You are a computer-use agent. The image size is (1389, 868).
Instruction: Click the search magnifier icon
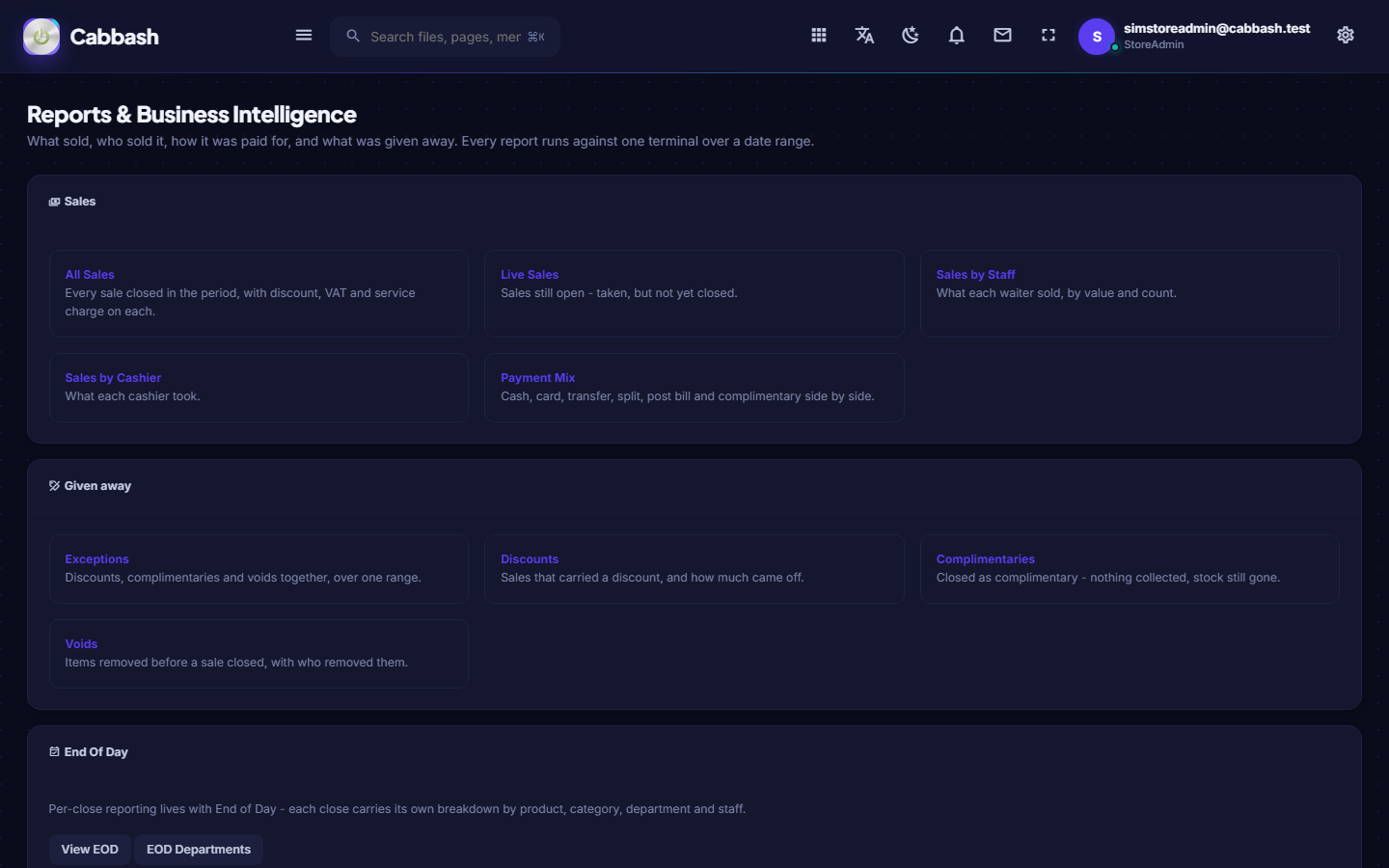pyautogui.click(x=353, y=36)
